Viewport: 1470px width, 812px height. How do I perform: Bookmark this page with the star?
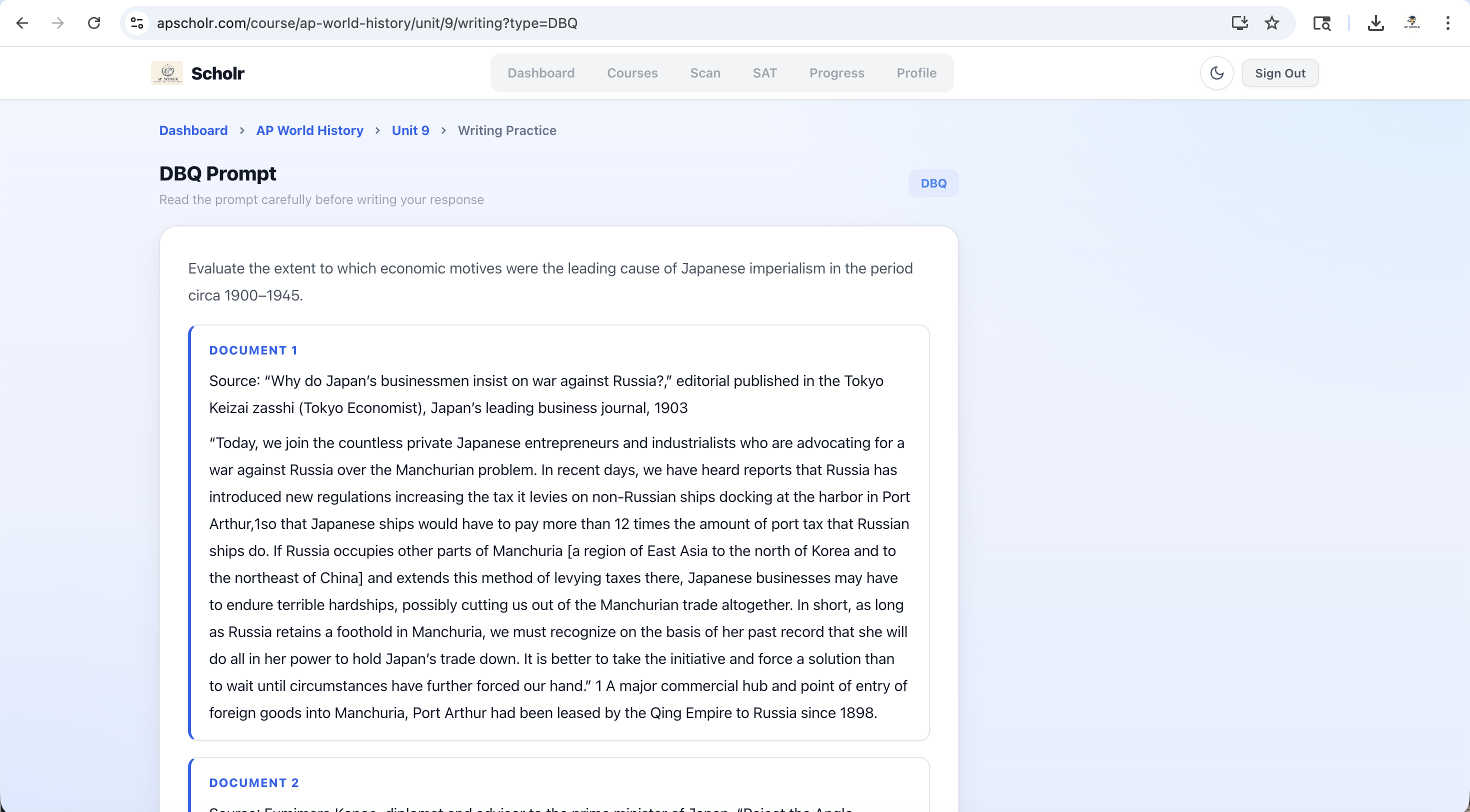pyautogui.click(x=1272, y=23)
